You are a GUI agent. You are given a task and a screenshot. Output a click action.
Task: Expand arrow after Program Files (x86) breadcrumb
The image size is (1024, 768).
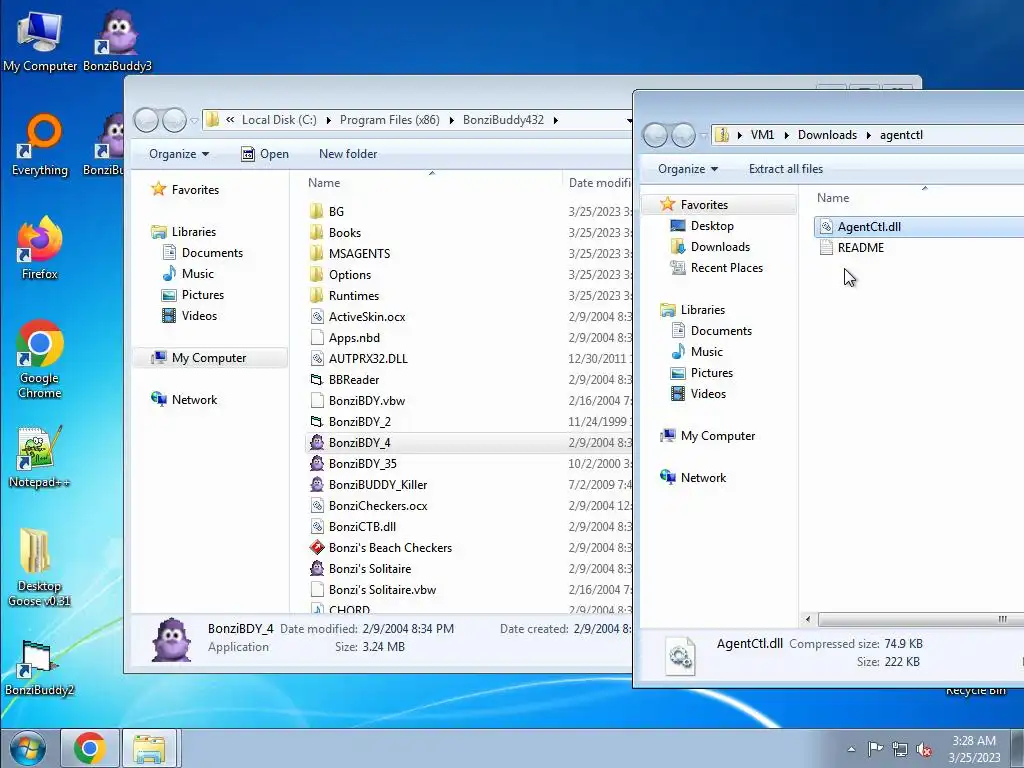[451, 120]
